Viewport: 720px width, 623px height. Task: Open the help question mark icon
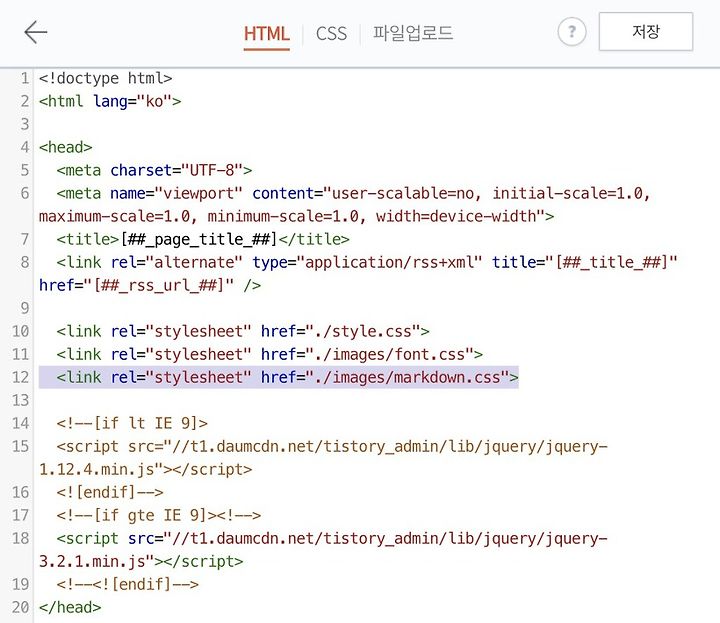coord(572,32)
